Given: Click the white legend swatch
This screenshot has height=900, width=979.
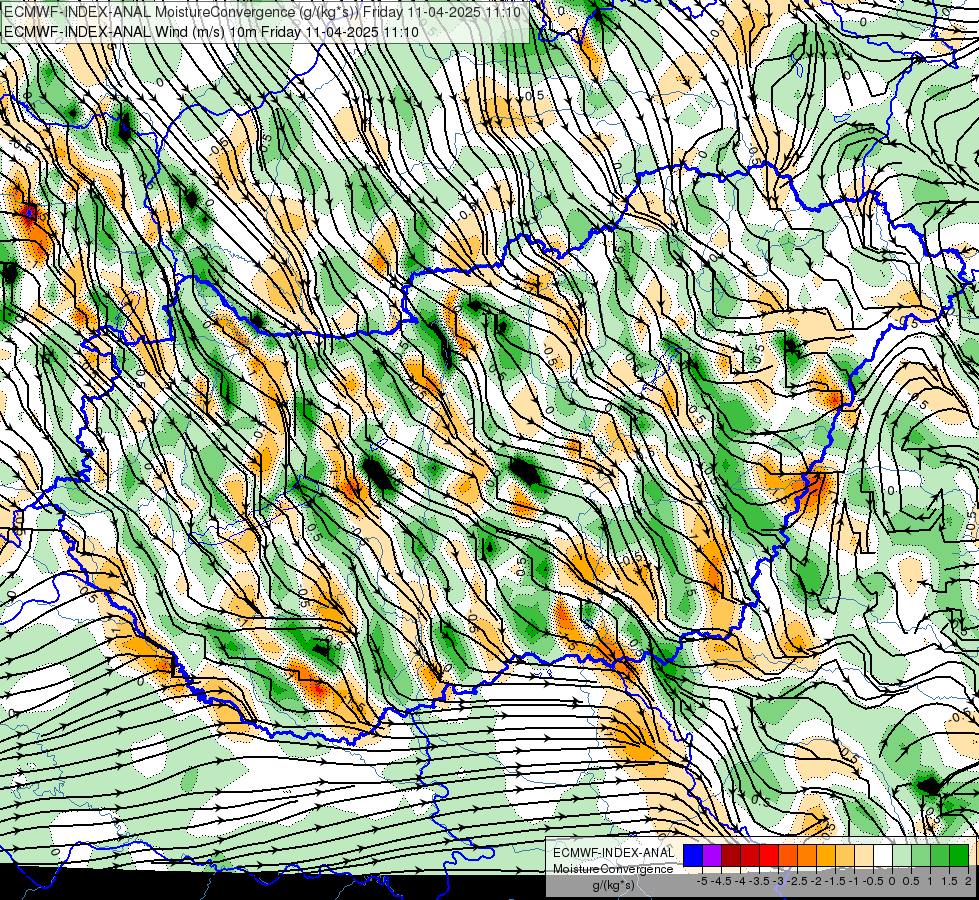Looking at the screenshot, I should click(883, 856).
